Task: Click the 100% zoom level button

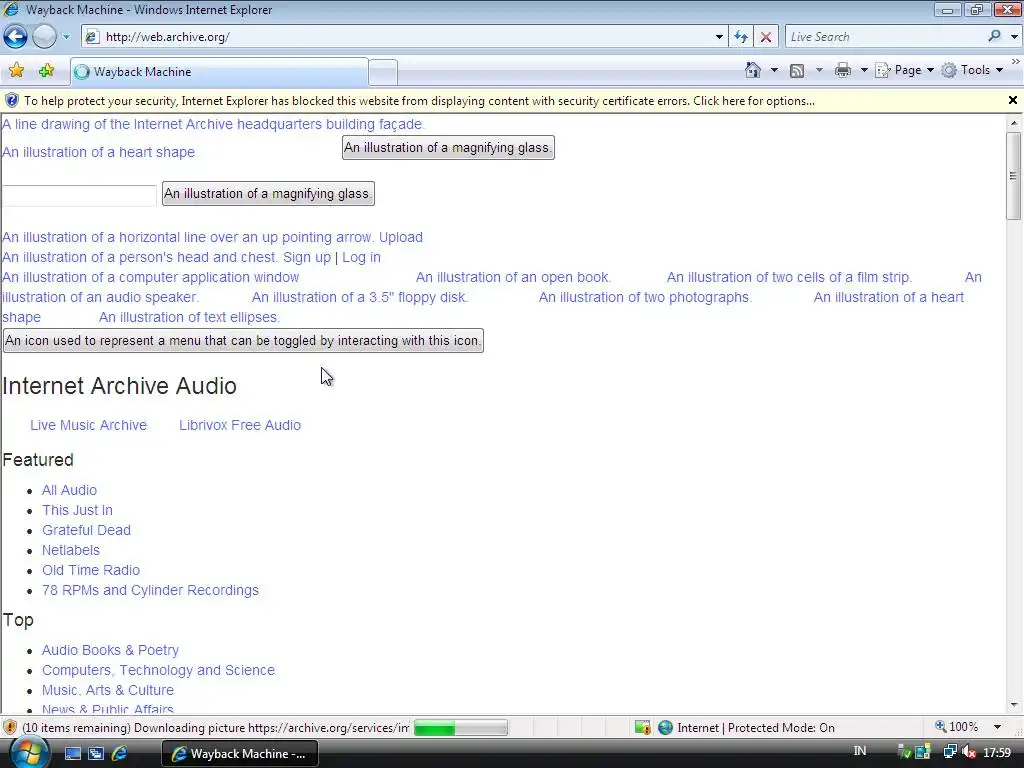Action: point(957,727)
